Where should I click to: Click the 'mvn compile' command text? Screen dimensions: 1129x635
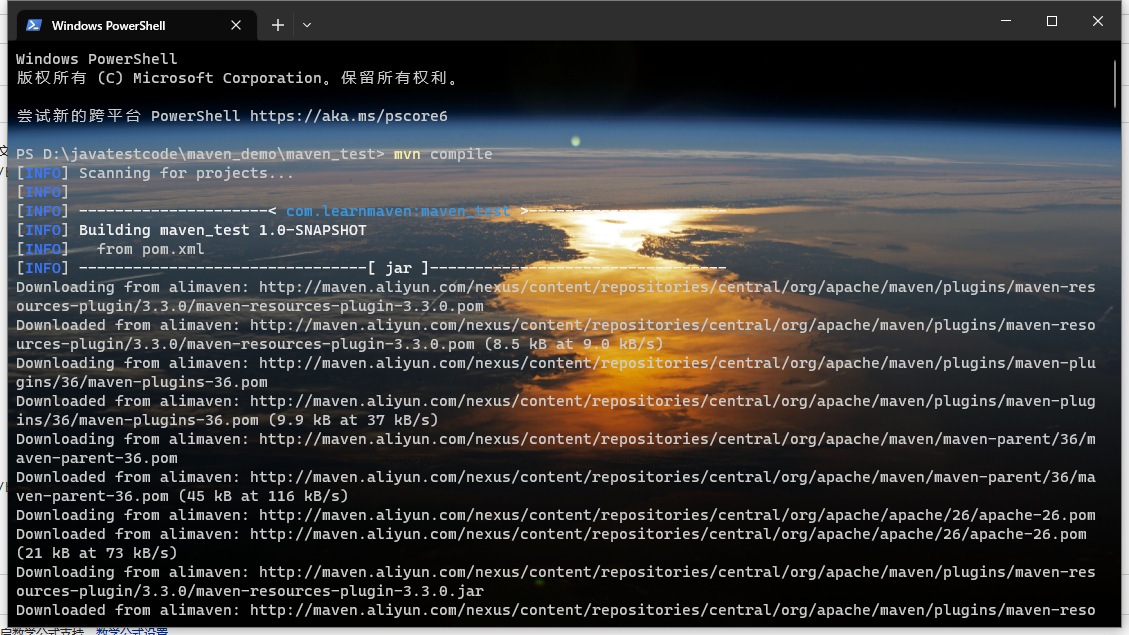coord(443,154)
